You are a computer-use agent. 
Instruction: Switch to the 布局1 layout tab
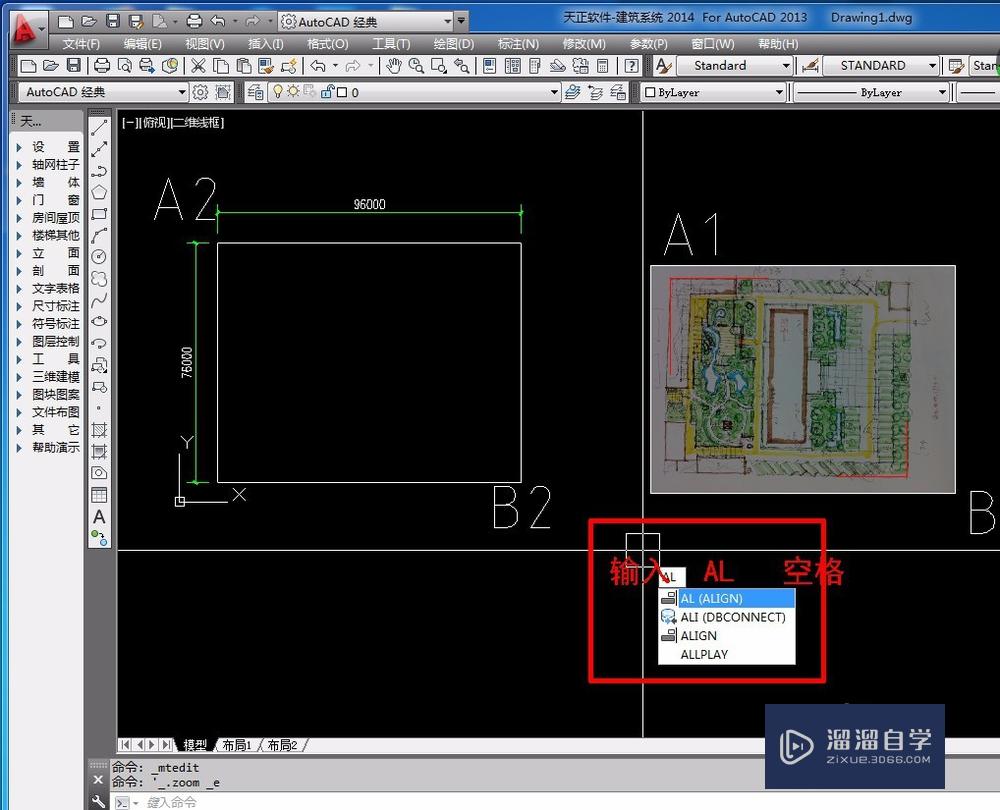(x=236, y=745)
